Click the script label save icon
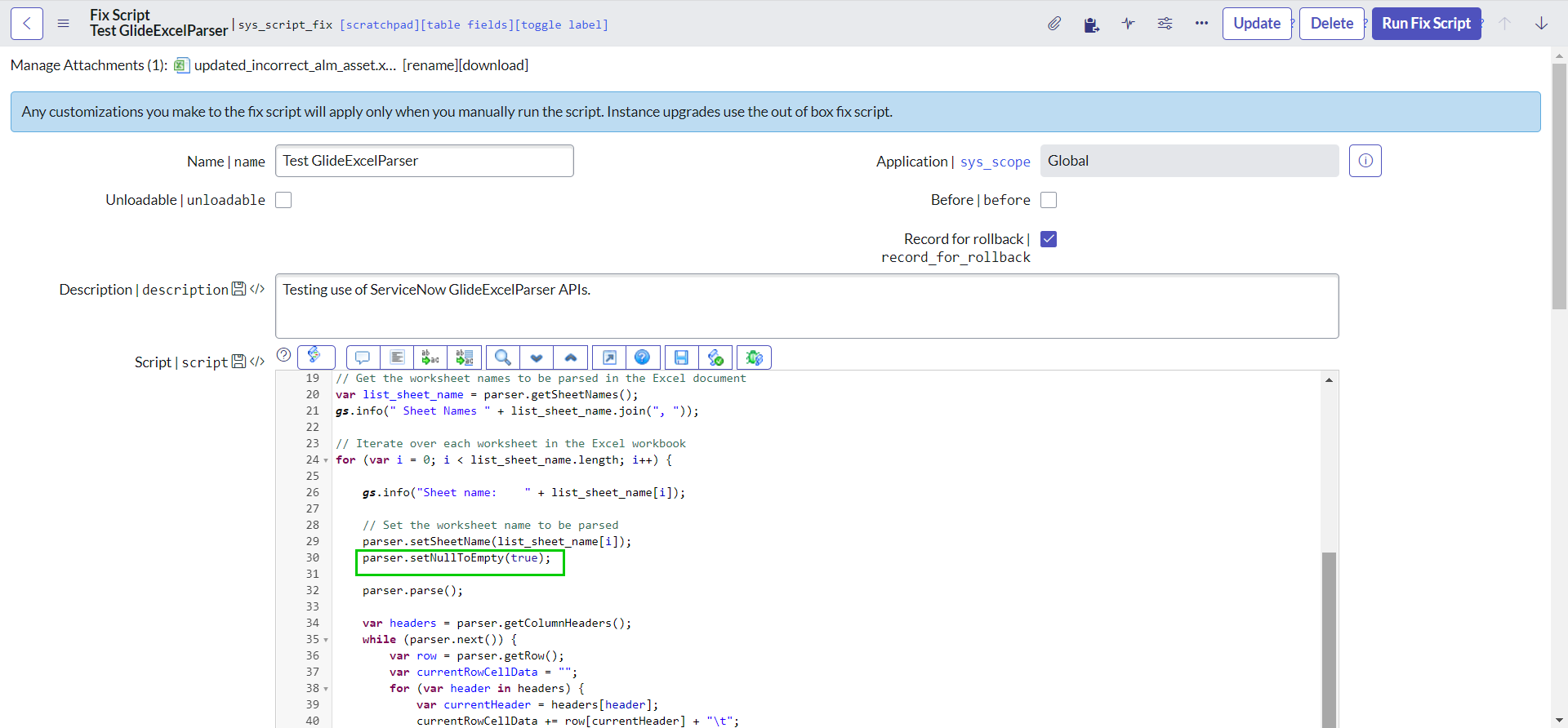1568x728 pixels. tap(239, 362)
